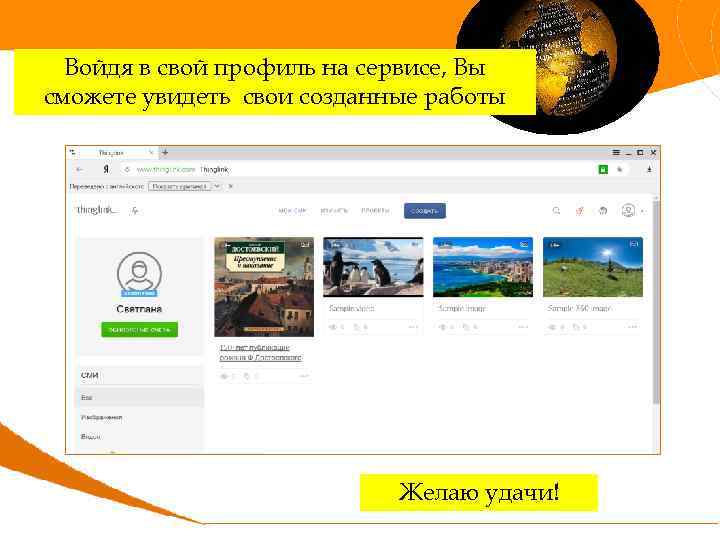Click the icon next to the Thinglink logo
Viewport: 720px width, 540px height.
pos(135,211)
